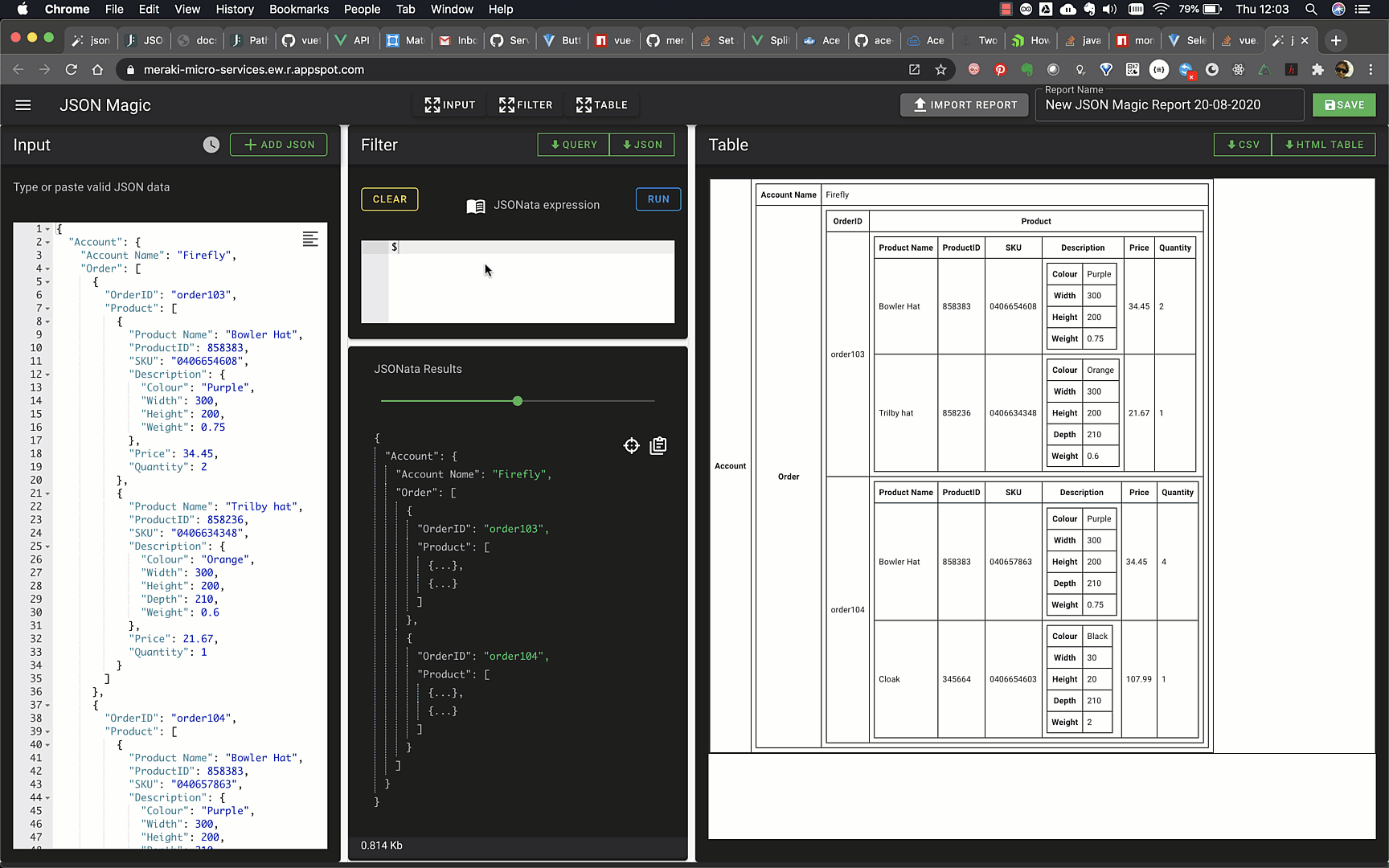This screenshot has height=868, width=1389.
Task: Open the Chrome extensions puzzle icon
Action: click(x=1317, y=70)
